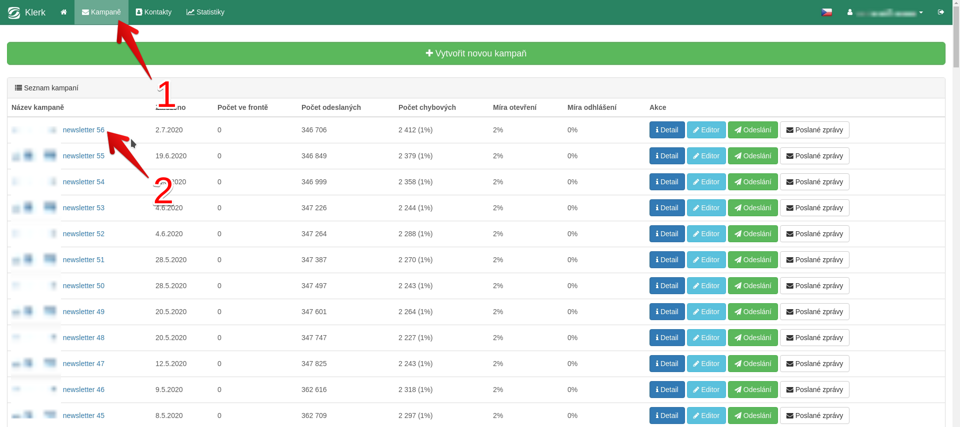
Task: Switch language via the Czech flag icon
Action: pos(827,12)
